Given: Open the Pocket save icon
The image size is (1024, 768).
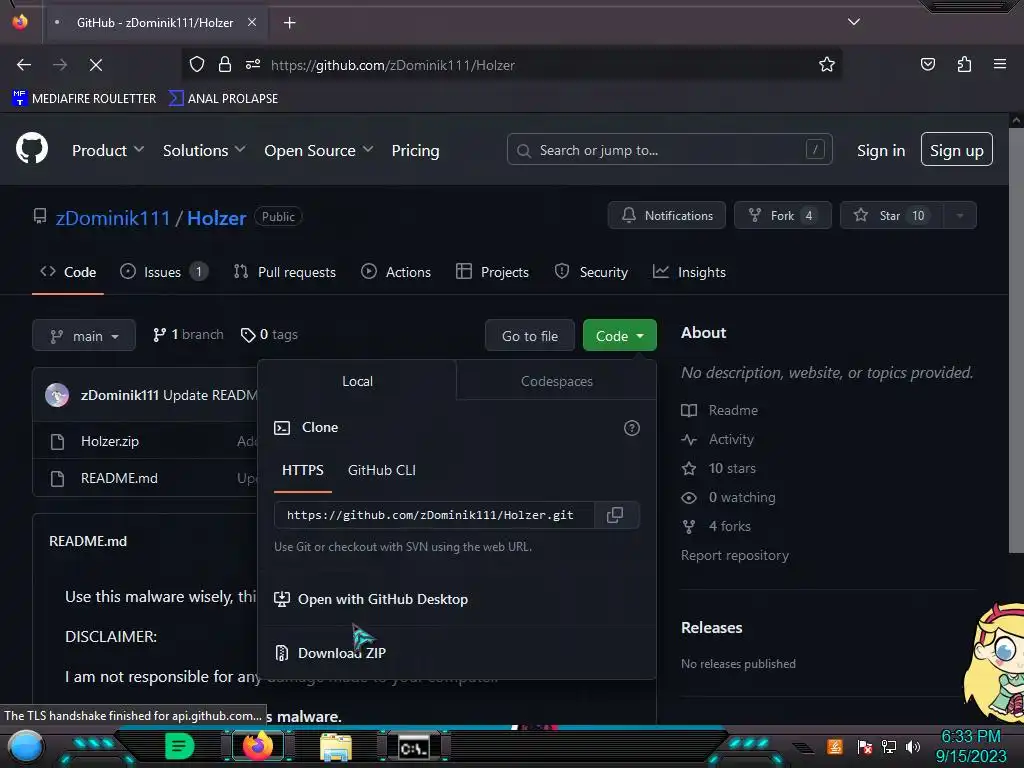Looking at the screenshot, I should click(x=927, y=64).
